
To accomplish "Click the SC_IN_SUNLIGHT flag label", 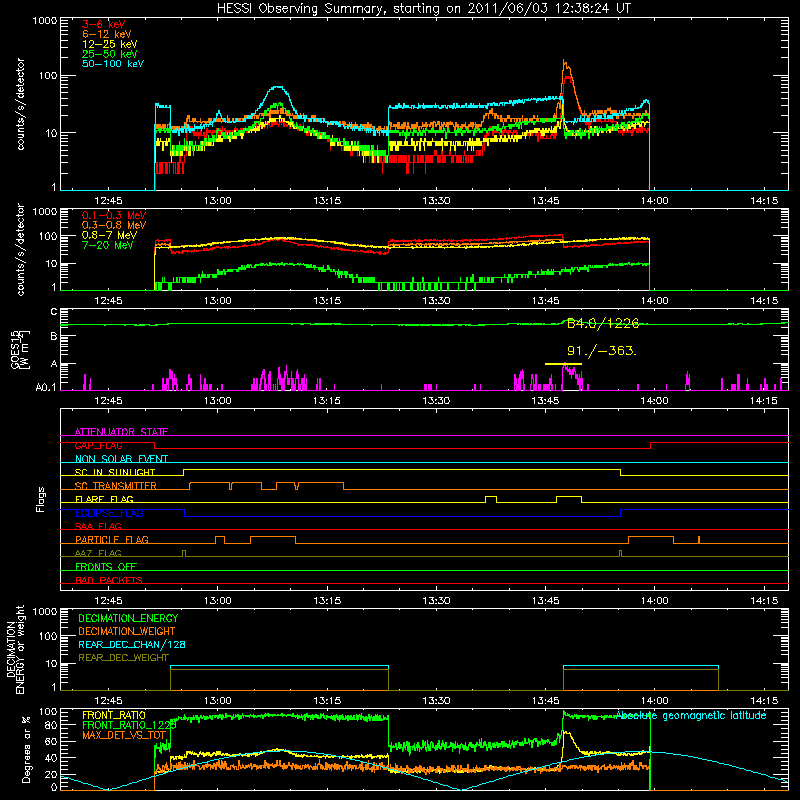I will [x=115, y=472].
